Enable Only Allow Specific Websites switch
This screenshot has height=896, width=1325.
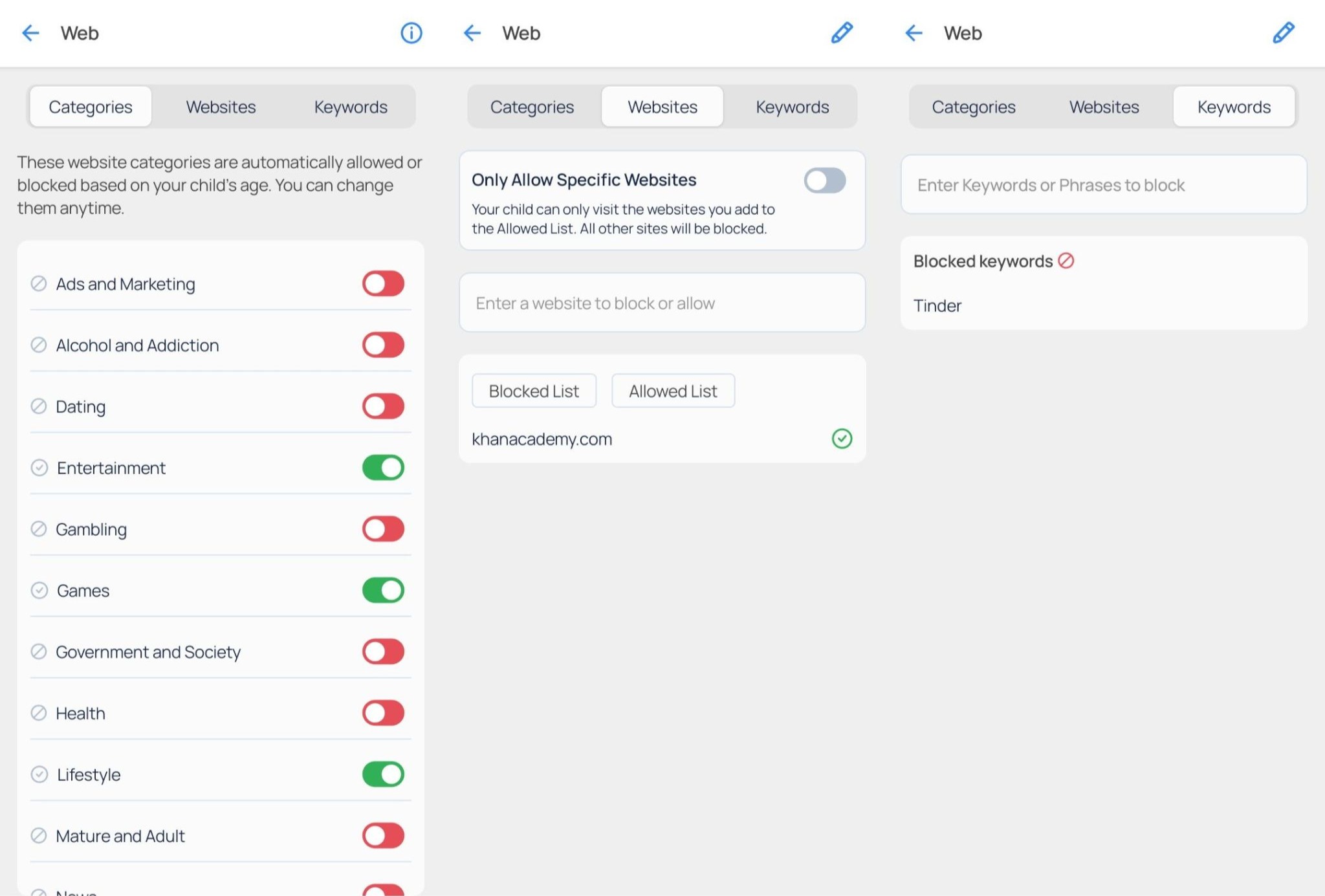(x=825, y=180)
